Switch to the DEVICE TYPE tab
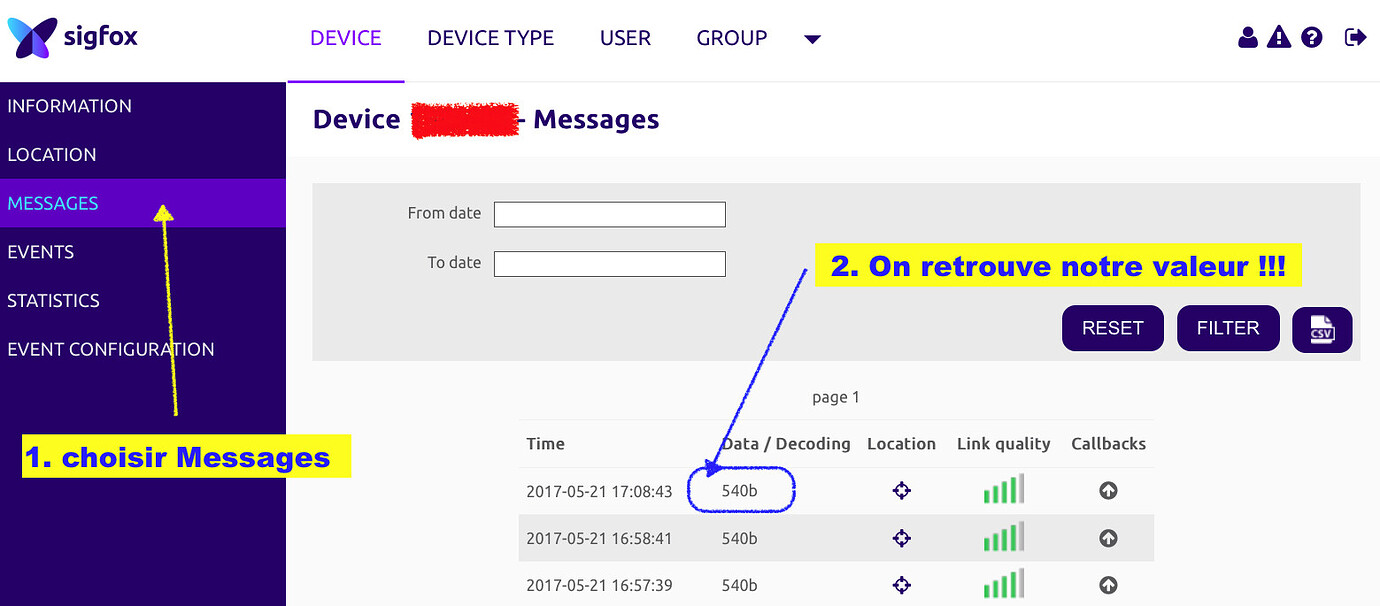This screenshot has height=606, width=1380. pos(490,38)
